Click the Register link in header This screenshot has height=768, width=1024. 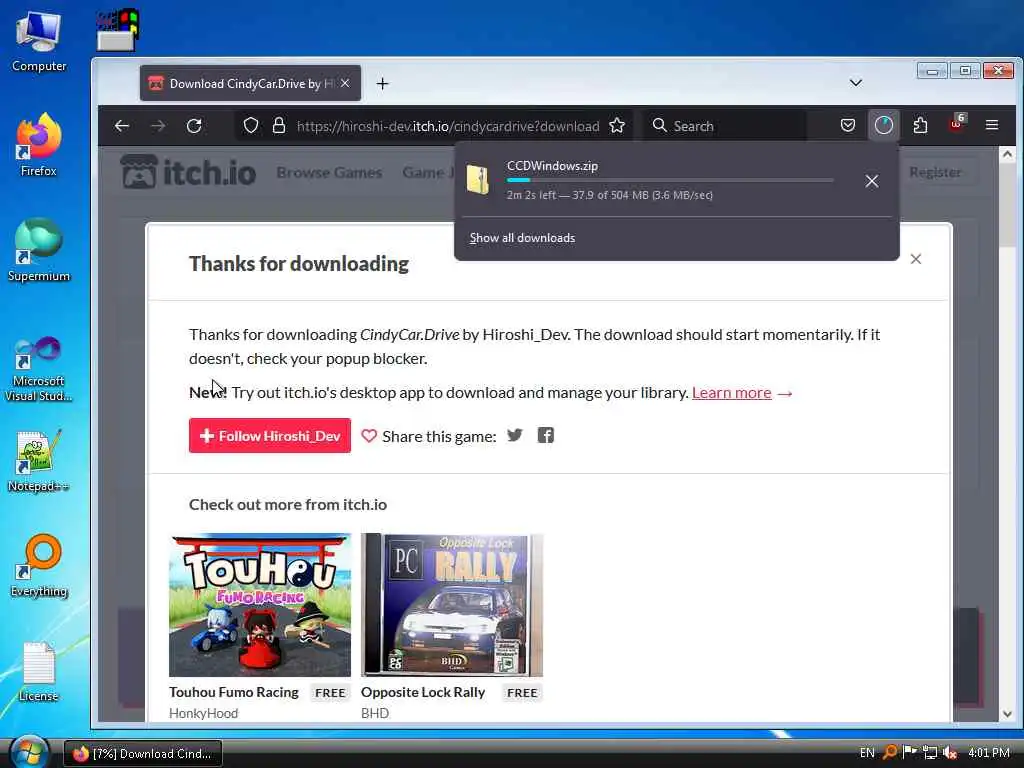[x=935, y=172]
